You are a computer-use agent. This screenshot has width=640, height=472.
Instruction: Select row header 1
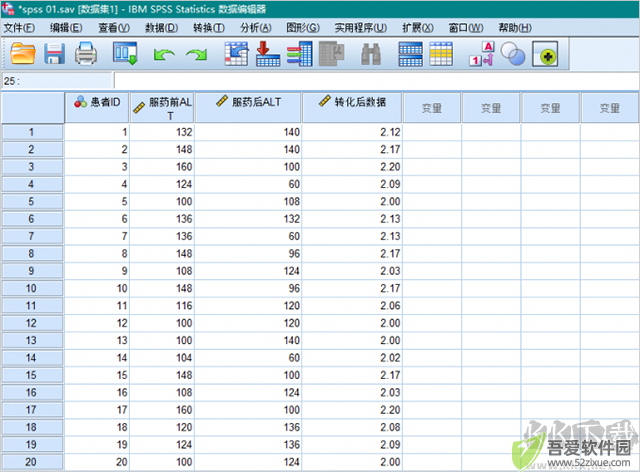point(32,132)
